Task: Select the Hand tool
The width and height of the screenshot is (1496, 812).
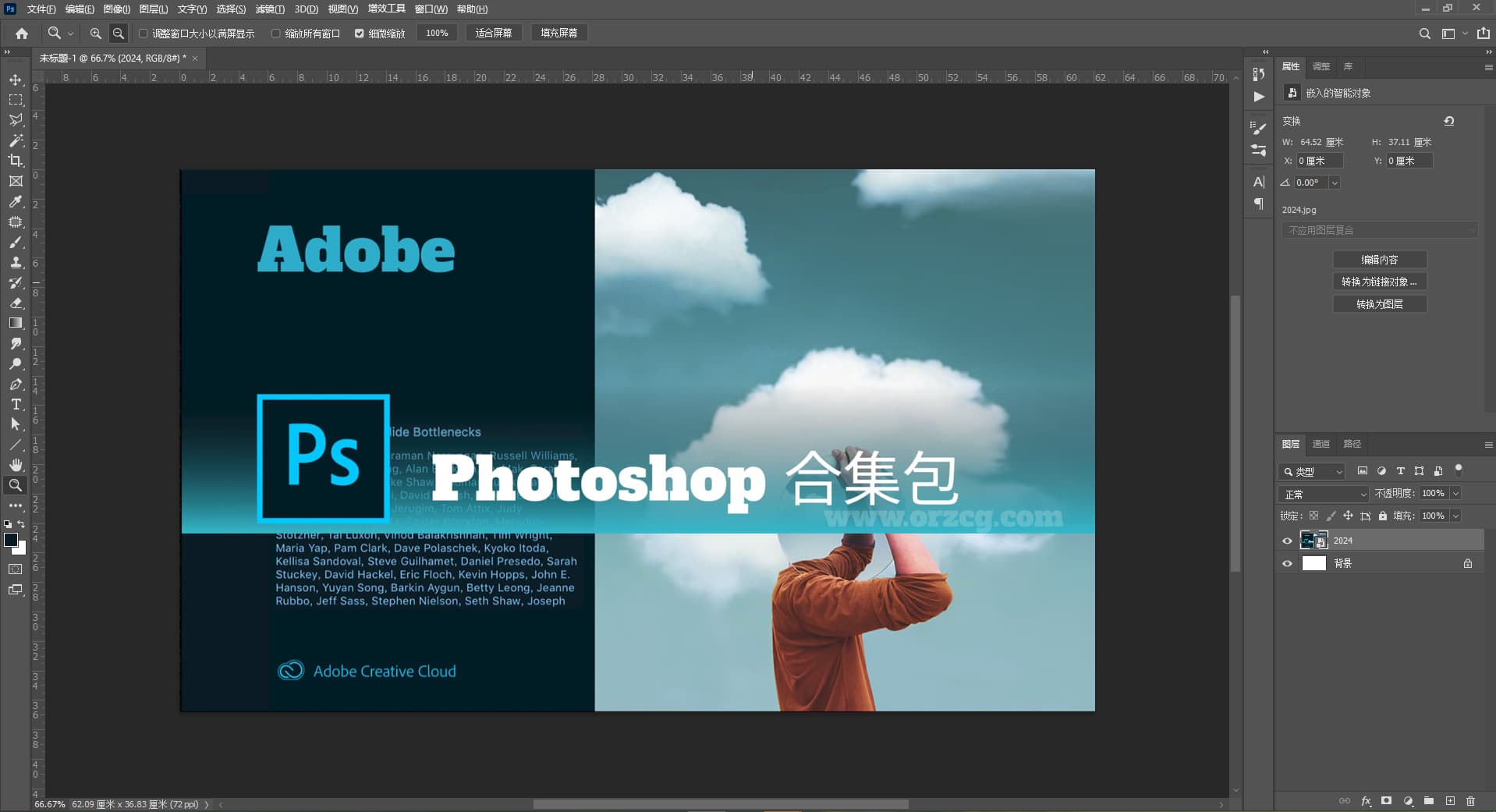Action: pos(16,465)
